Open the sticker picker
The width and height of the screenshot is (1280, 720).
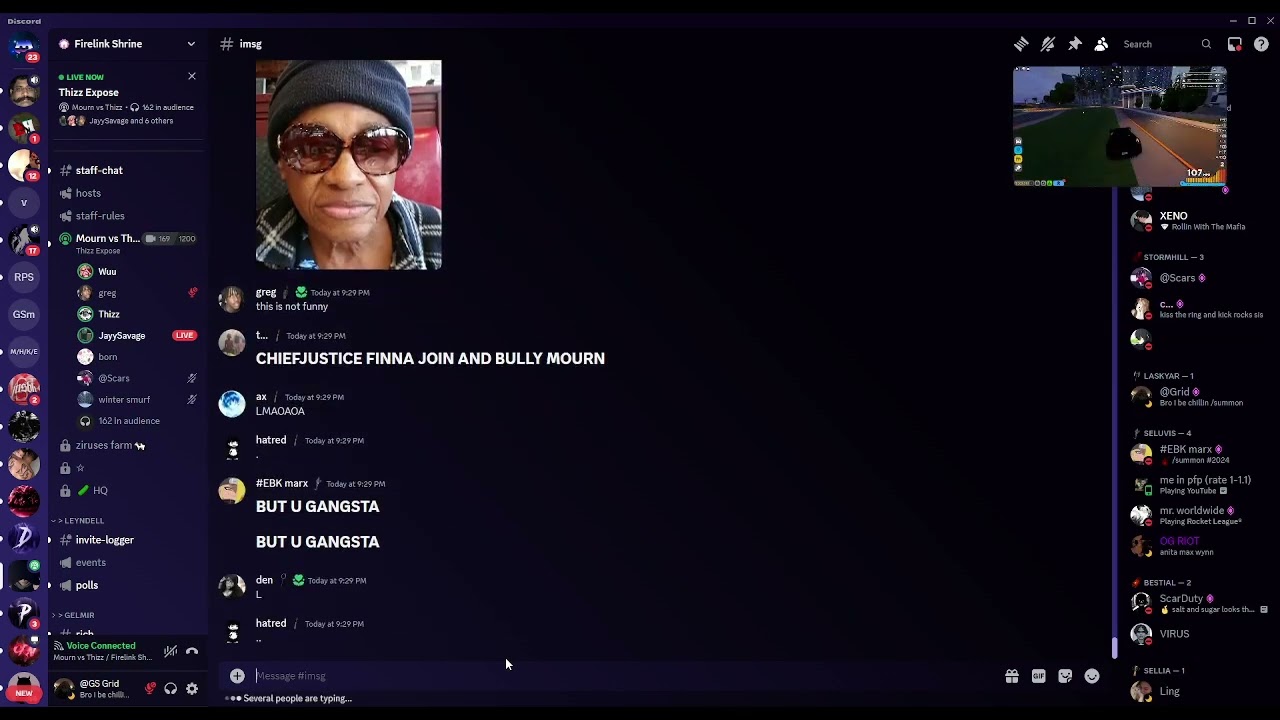pyautogui.click(x=1065, y=676)
